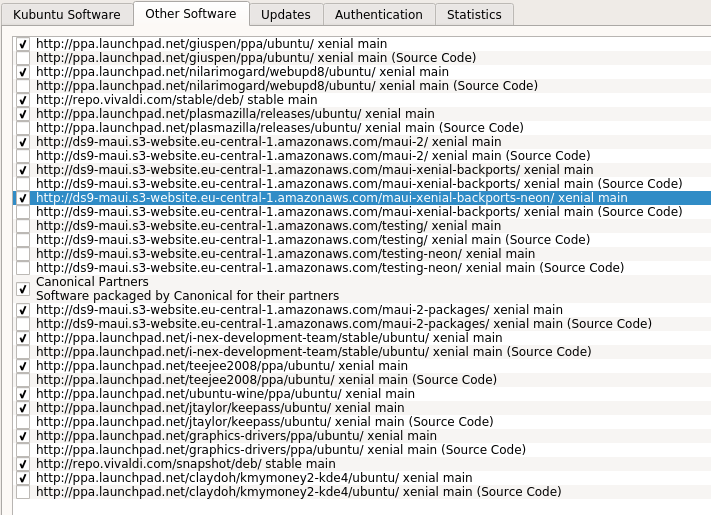Select the Other Software tab
711x515 pixels.
point(190,14)
